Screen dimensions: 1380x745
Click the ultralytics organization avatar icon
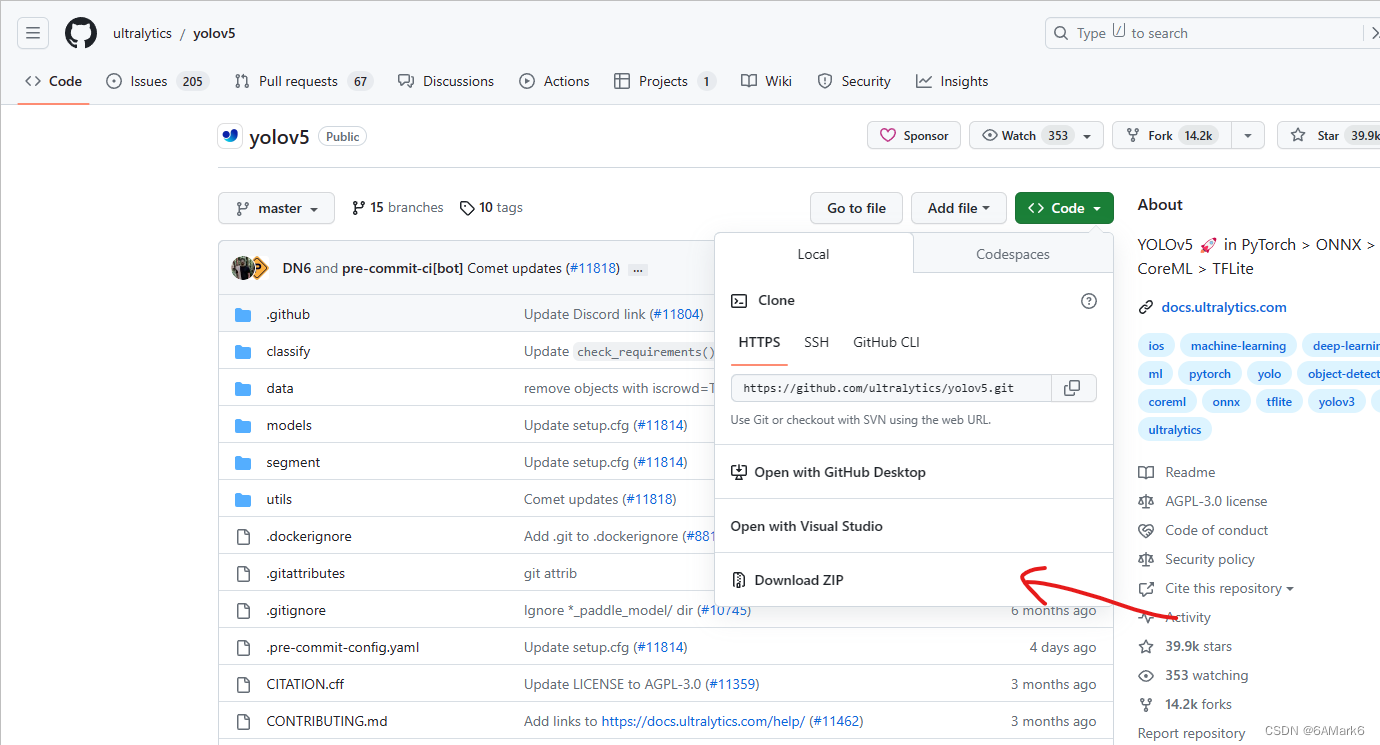pyautogui.click(x=231, y=136)
